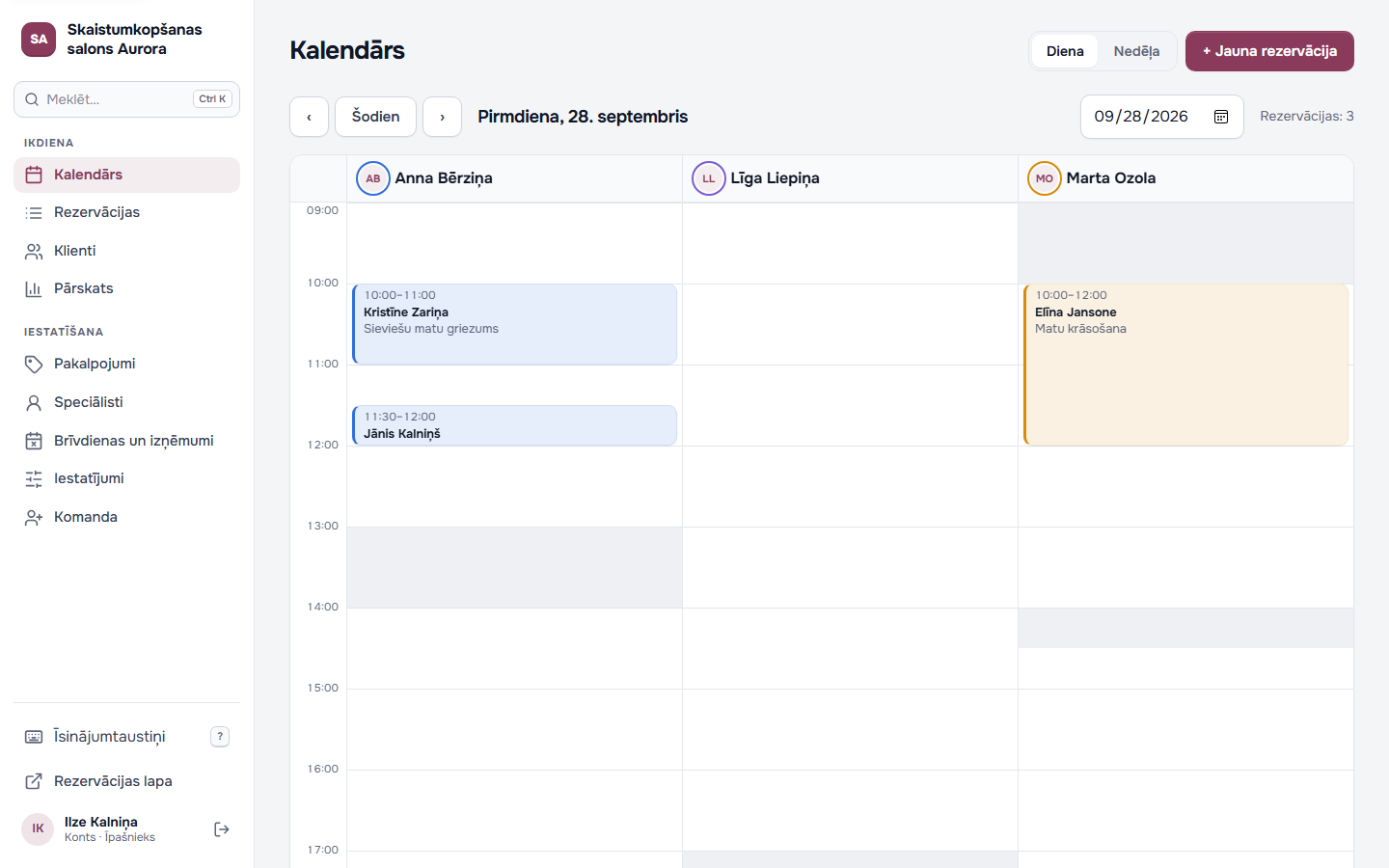Click the Rezervācijas lapa external link icon
Image resolution: width=1389 pixels, height=868 pixels.
click(34, 781)
